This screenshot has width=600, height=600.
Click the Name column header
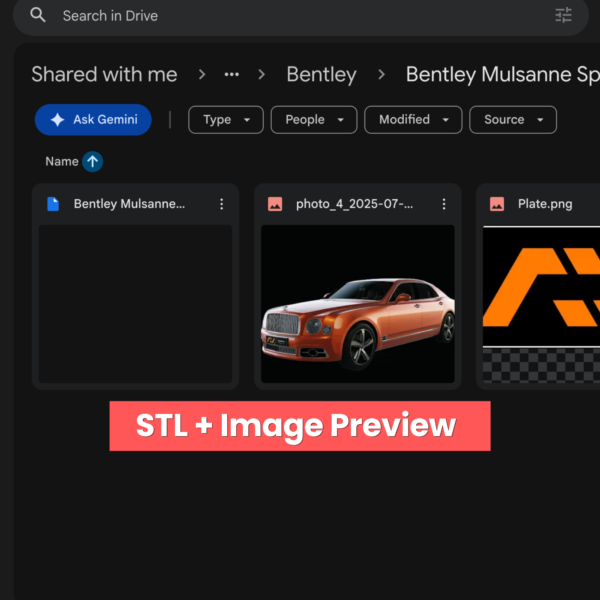(62, 161)
